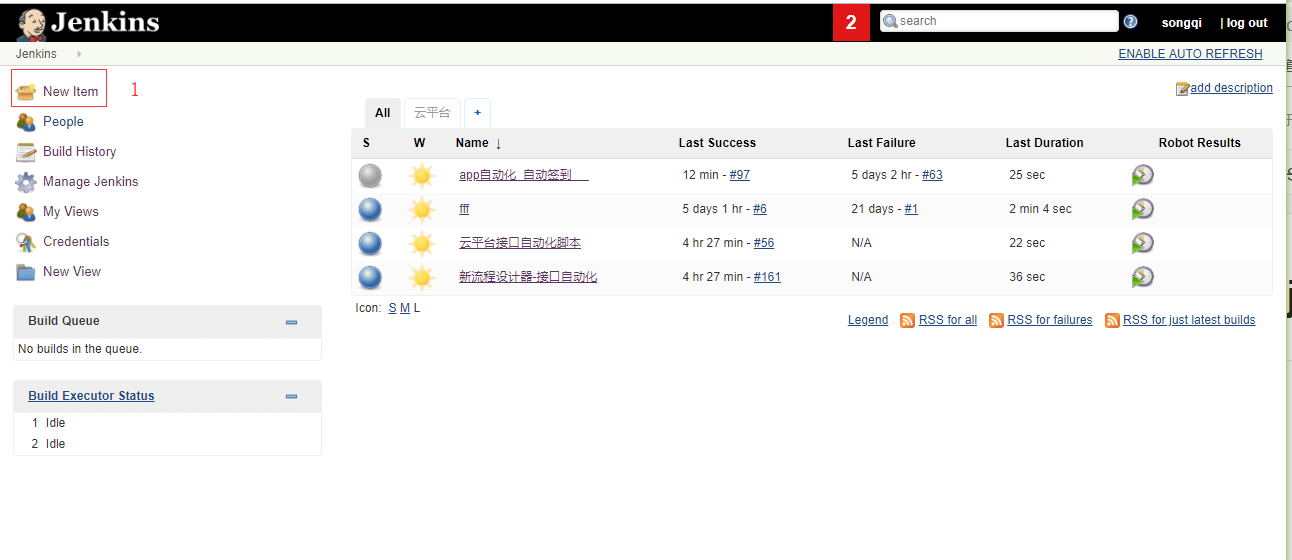Click the RSS for failures link text
This screenshot has height=560, width=1292.
(x=1050, y=320)
